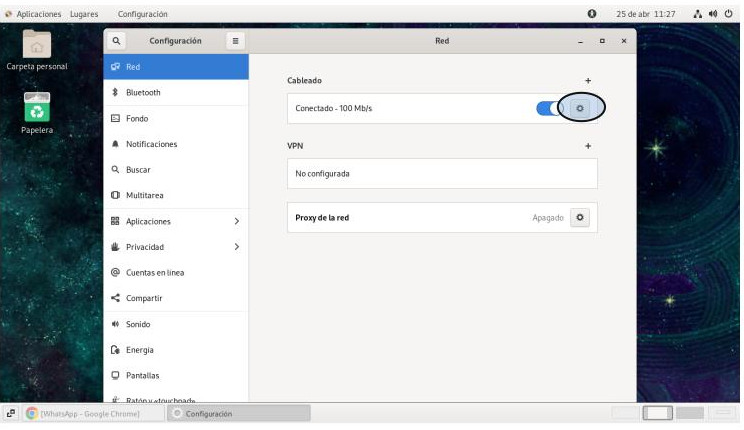Open the hamburger menu in Configuración header
Screen dimensions: 744x430
pos(235,41)
